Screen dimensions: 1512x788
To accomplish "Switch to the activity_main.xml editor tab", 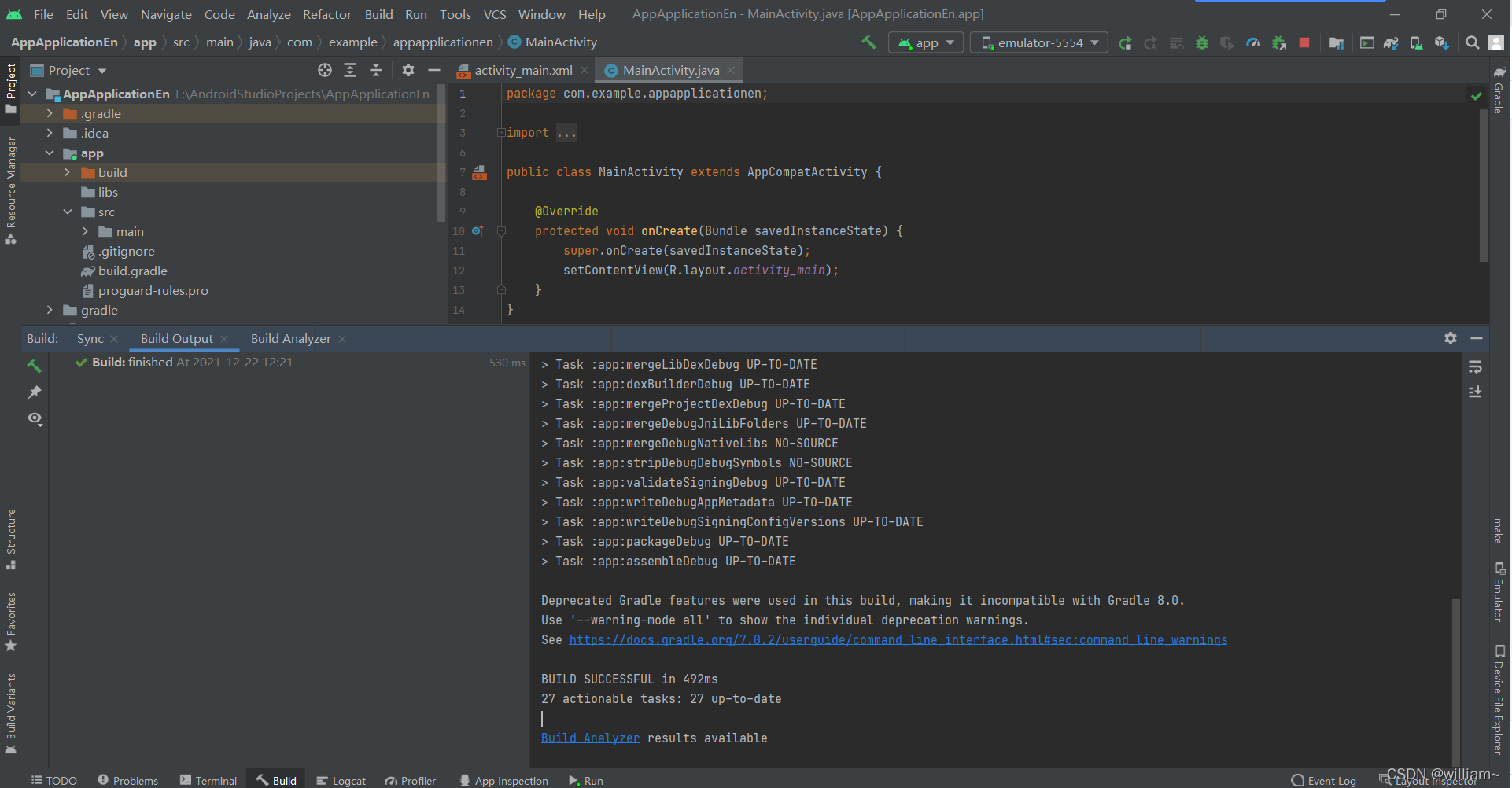I will (523, 70).
